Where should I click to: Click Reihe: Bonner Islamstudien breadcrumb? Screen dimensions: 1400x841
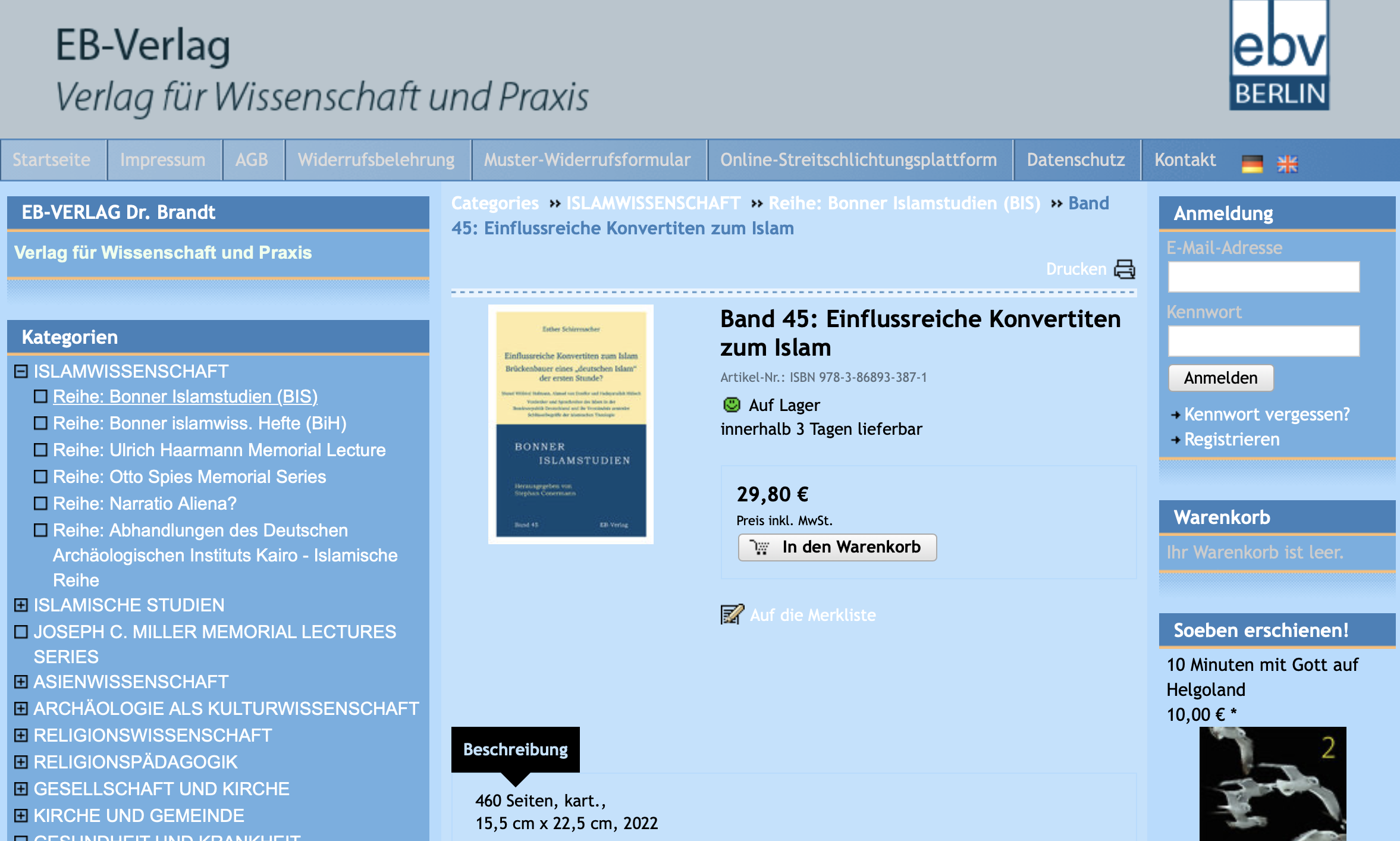pos(905,203)
